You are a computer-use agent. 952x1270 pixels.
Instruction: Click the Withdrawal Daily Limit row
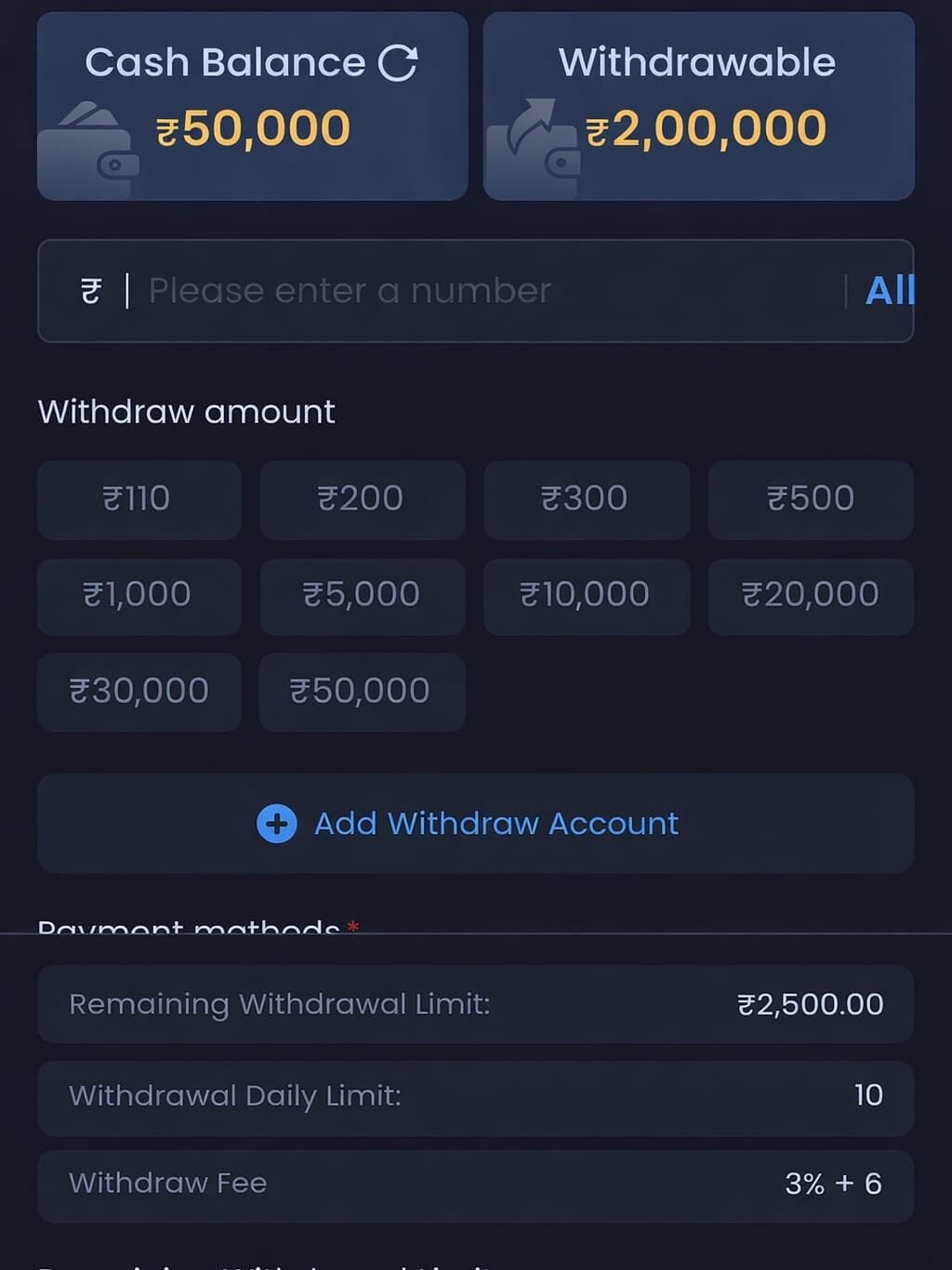pos(476,1097)
